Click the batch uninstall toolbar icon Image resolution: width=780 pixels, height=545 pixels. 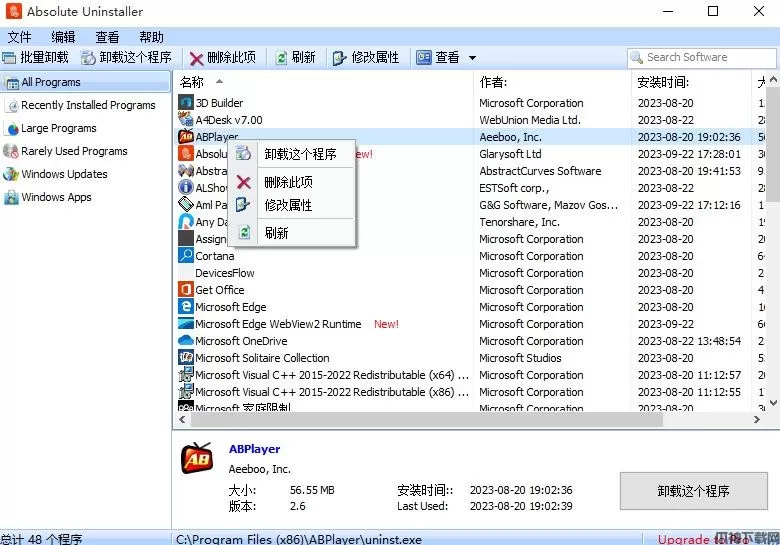pyautogui.click(x=9, y=58)
